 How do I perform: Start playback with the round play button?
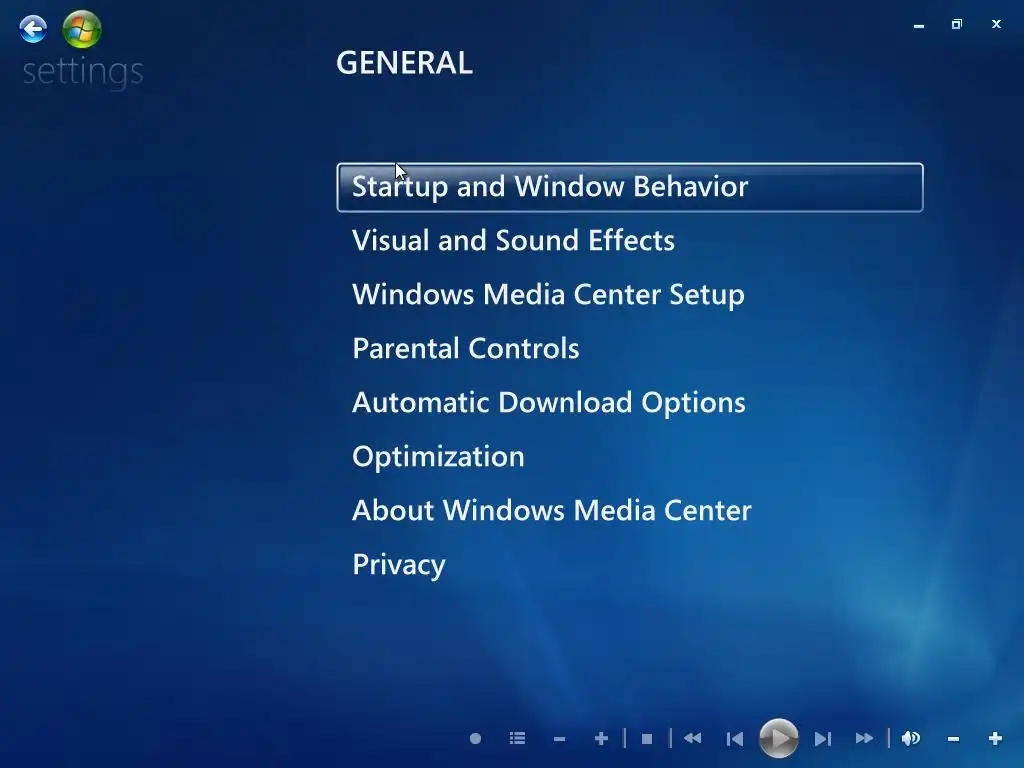pos(778,739)
